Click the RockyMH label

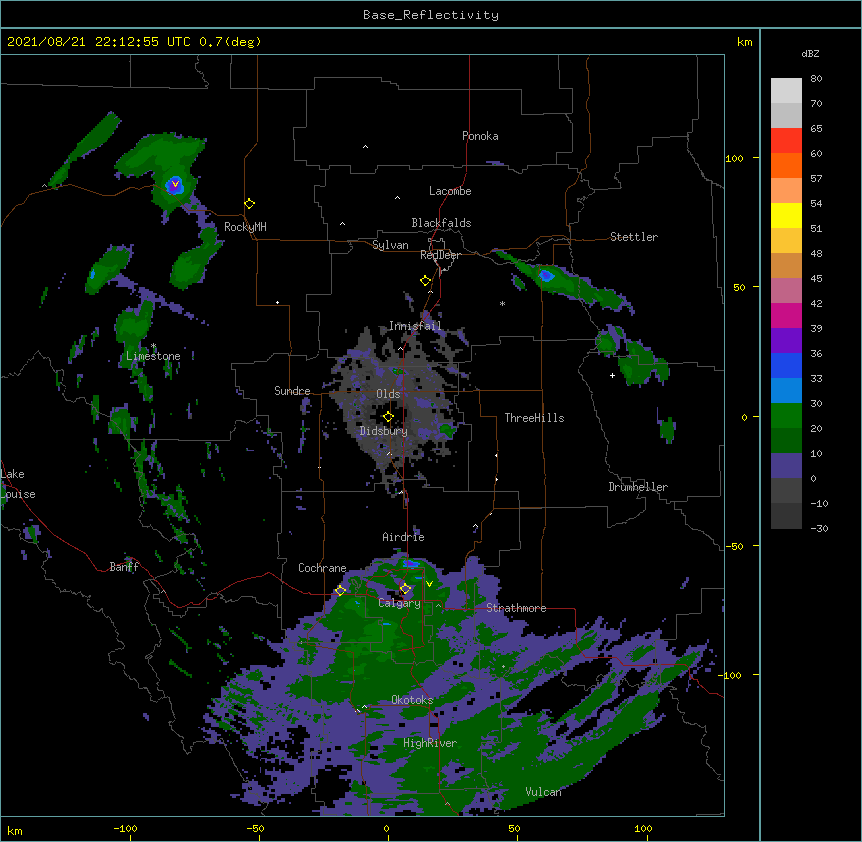click(245, 227)
